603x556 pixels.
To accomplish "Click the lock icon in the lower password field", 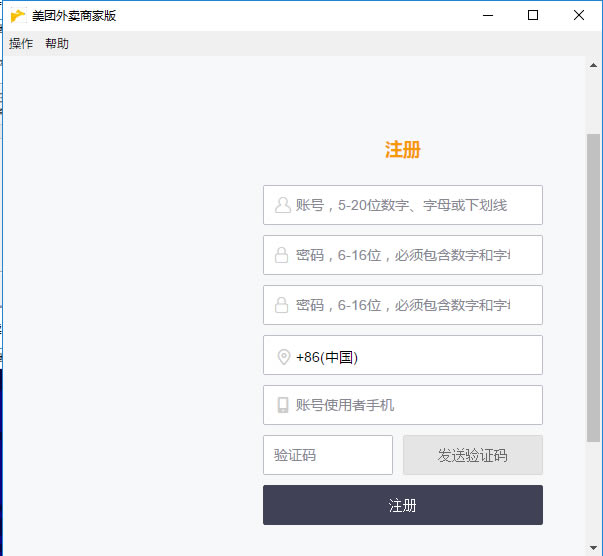I will [x=282, y=305].
